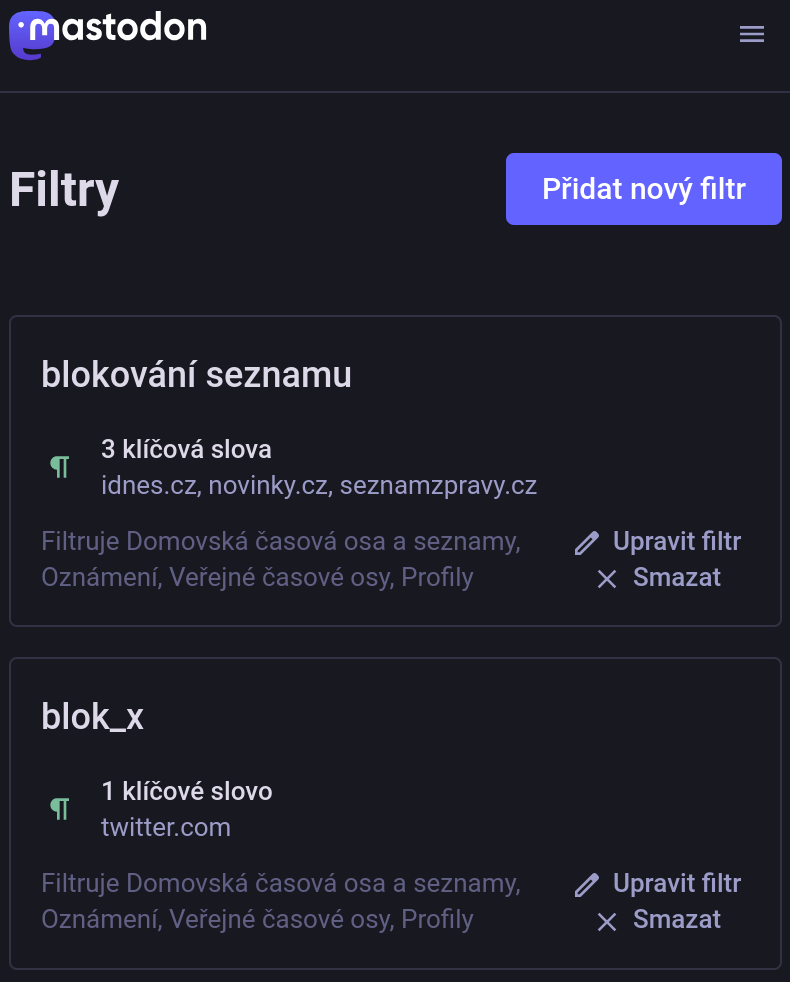The image size is (790, 982).
Task: Select Smazat text link for blokování seznamu
Action: pos(676,578)
